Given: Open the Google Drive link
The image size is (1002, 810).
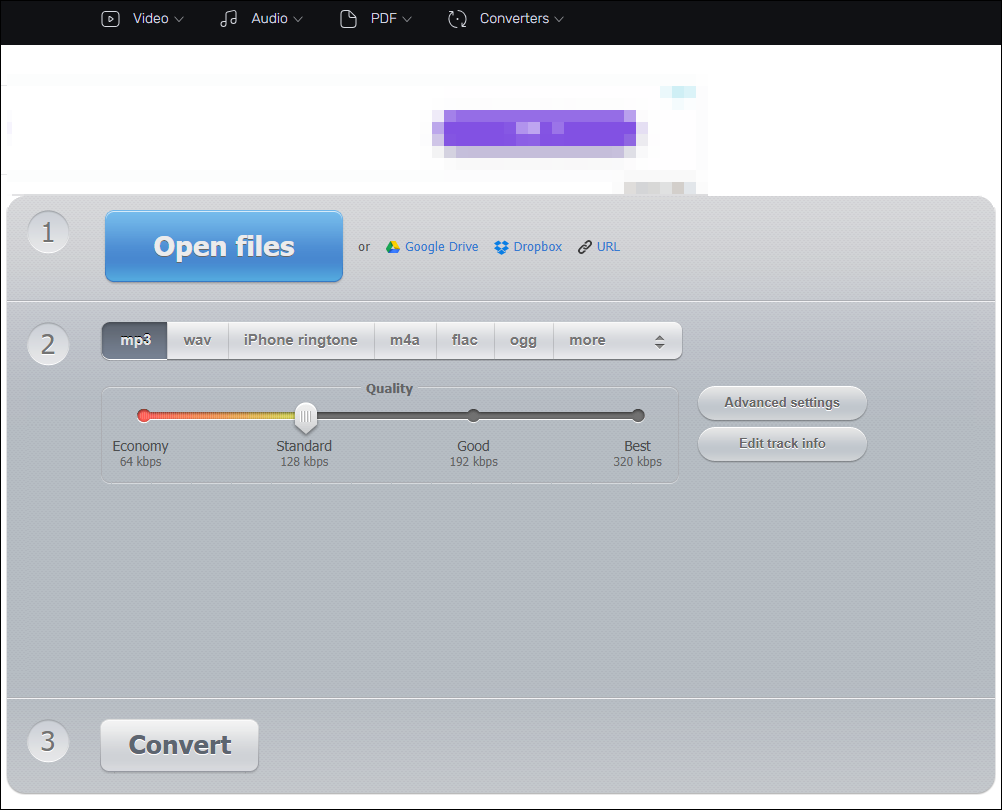Looking at the screenshot, I should 441,247.
